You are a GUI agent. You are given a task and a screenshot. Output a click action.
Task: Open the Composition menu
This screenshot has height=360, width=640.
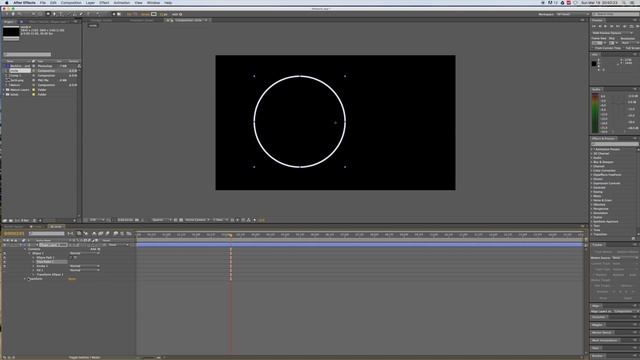(x=71, y=2)
